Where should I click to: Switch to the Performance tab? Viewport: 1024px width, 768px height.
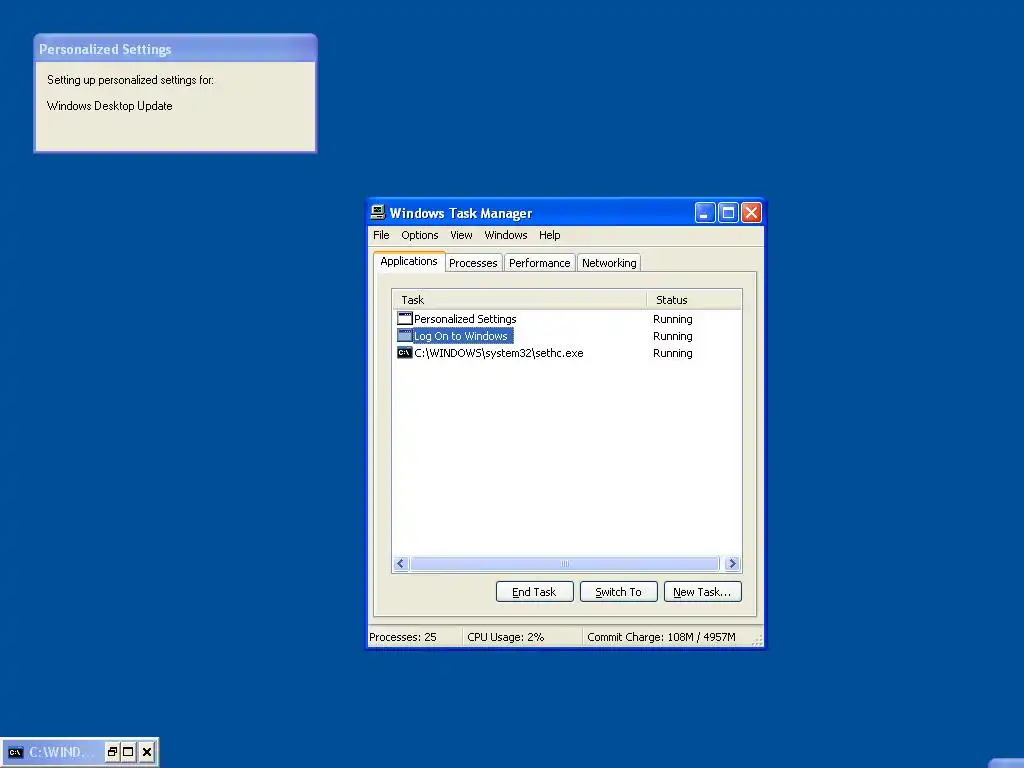(x=539, y=263)
